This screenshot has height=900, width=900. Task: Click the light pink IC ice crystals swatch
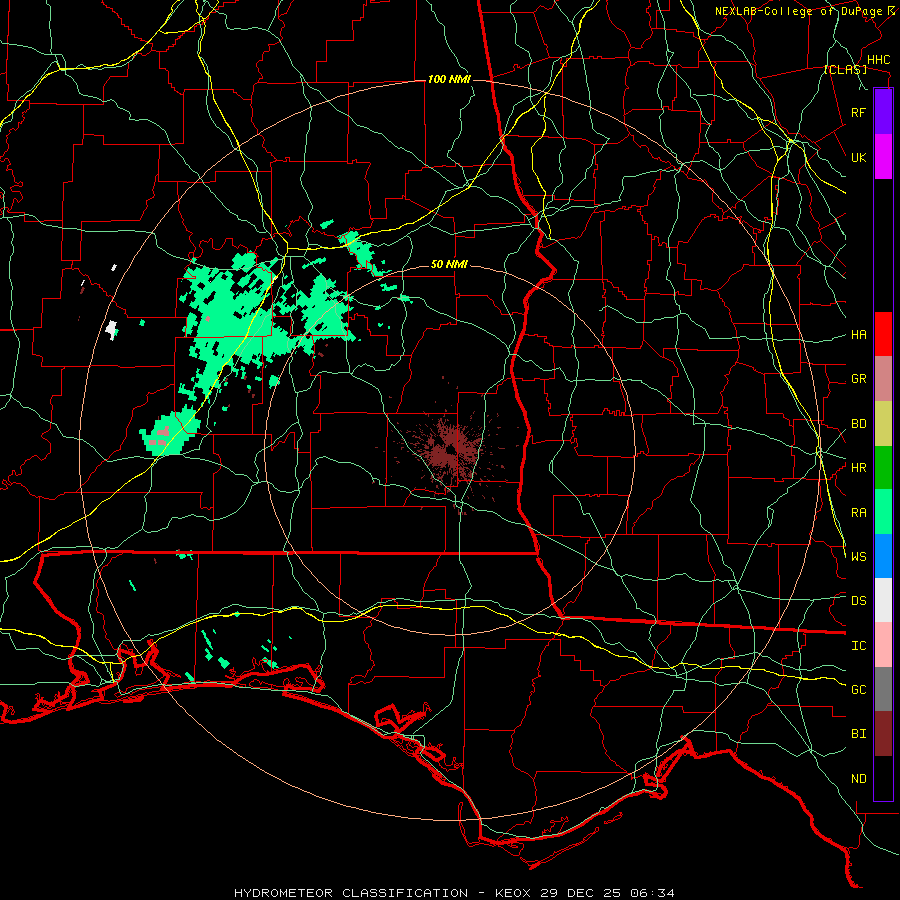point(883,645)
